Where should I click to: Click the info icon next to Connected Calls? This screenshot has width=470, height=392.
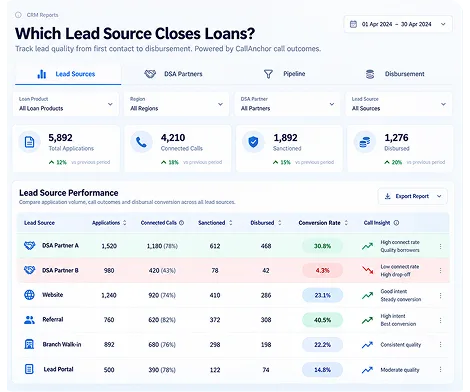click(x=181, y=223)
